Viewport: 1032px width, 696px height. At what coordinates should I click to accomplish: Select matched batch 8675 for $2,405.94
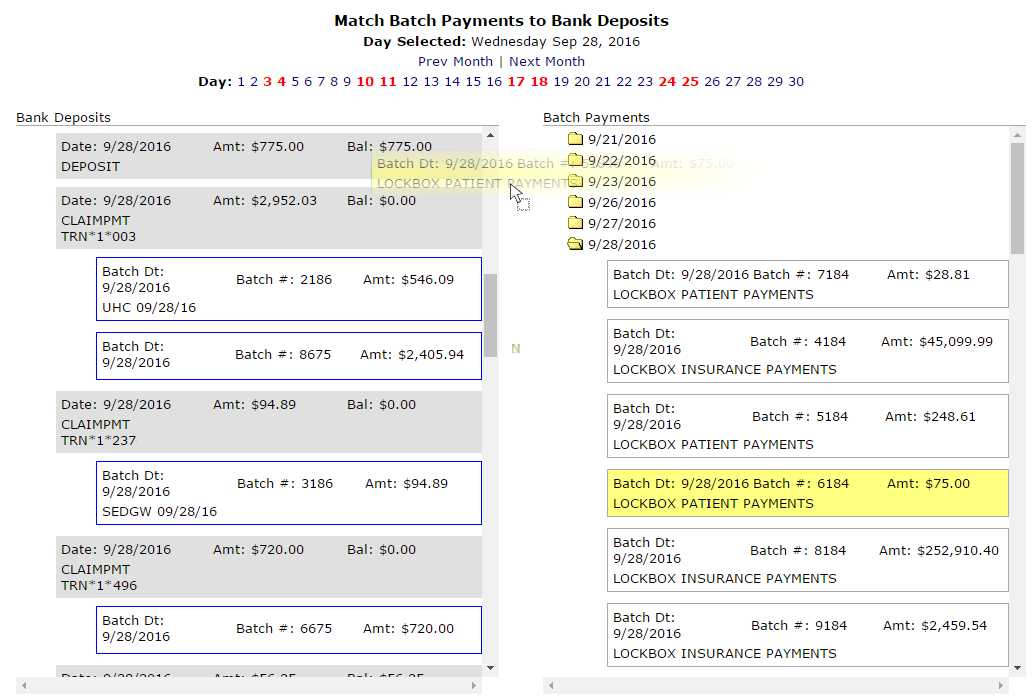289,356
